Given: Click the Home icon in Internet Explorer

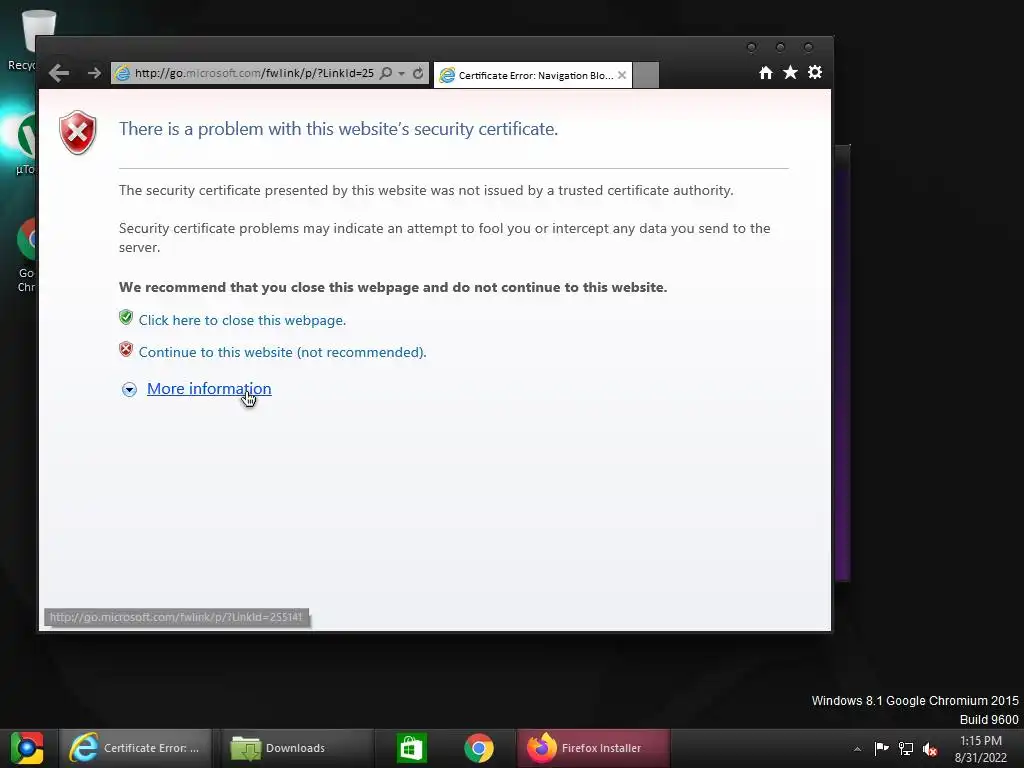Looking at the screenshot, I should click(x=766, y=72).
